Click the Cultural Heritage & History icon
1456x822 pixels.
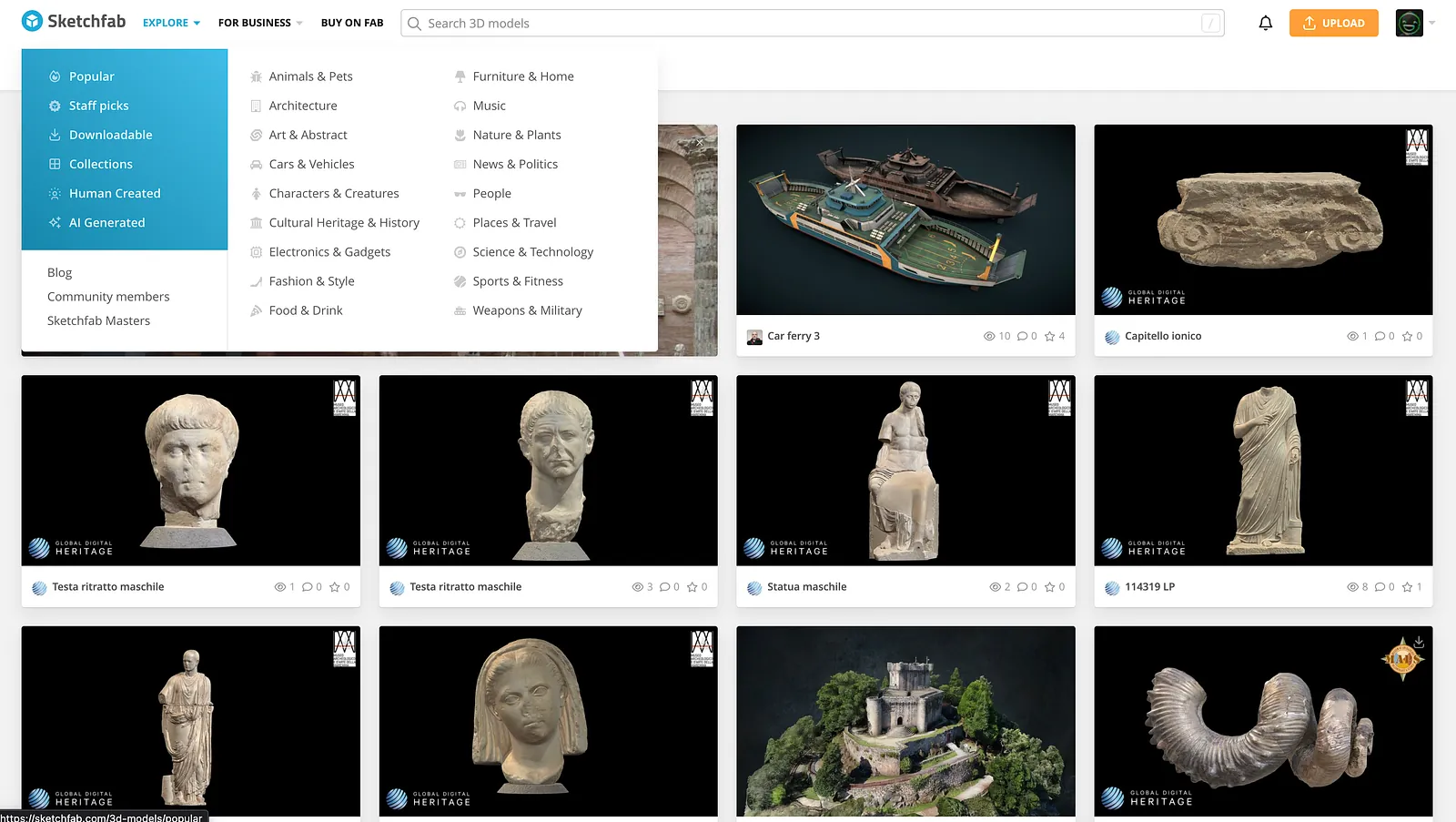[x=256, y=223]
